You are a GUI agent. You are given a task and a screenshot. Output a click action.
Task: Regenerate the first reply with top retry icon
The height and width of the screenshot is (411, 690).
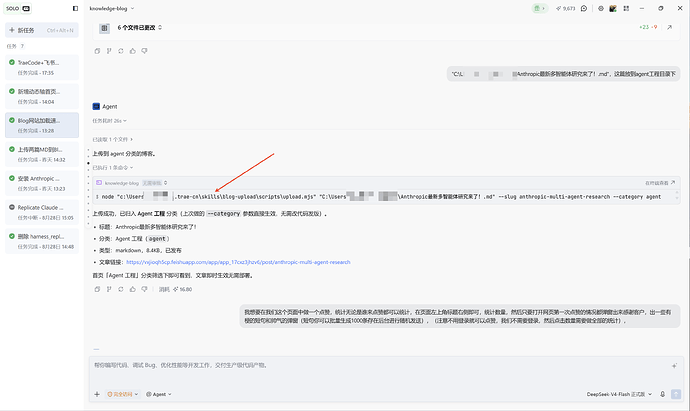click(121, 51)
